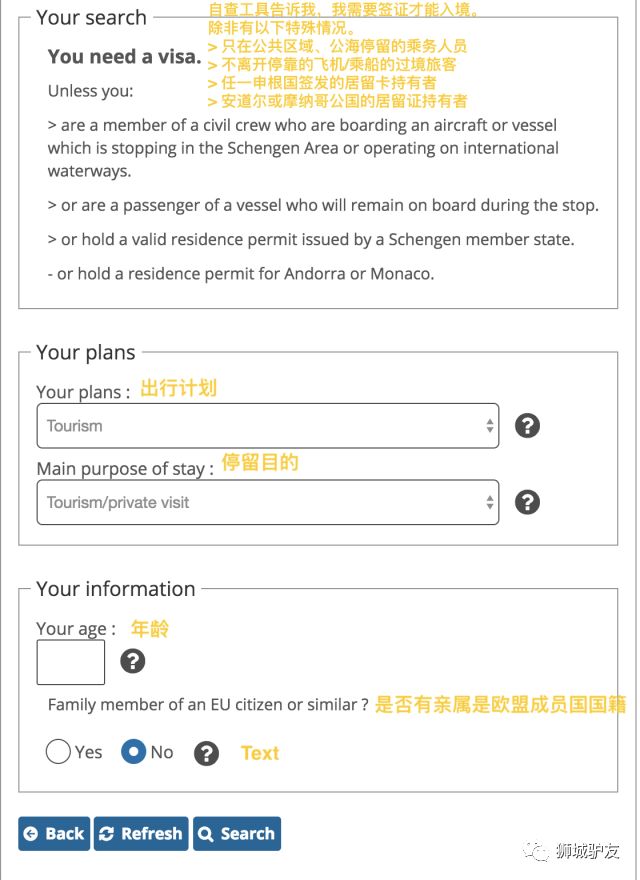Click help icon beside Your plans dropdown
This screenshot has width=640, height=880.
point(527,425)
